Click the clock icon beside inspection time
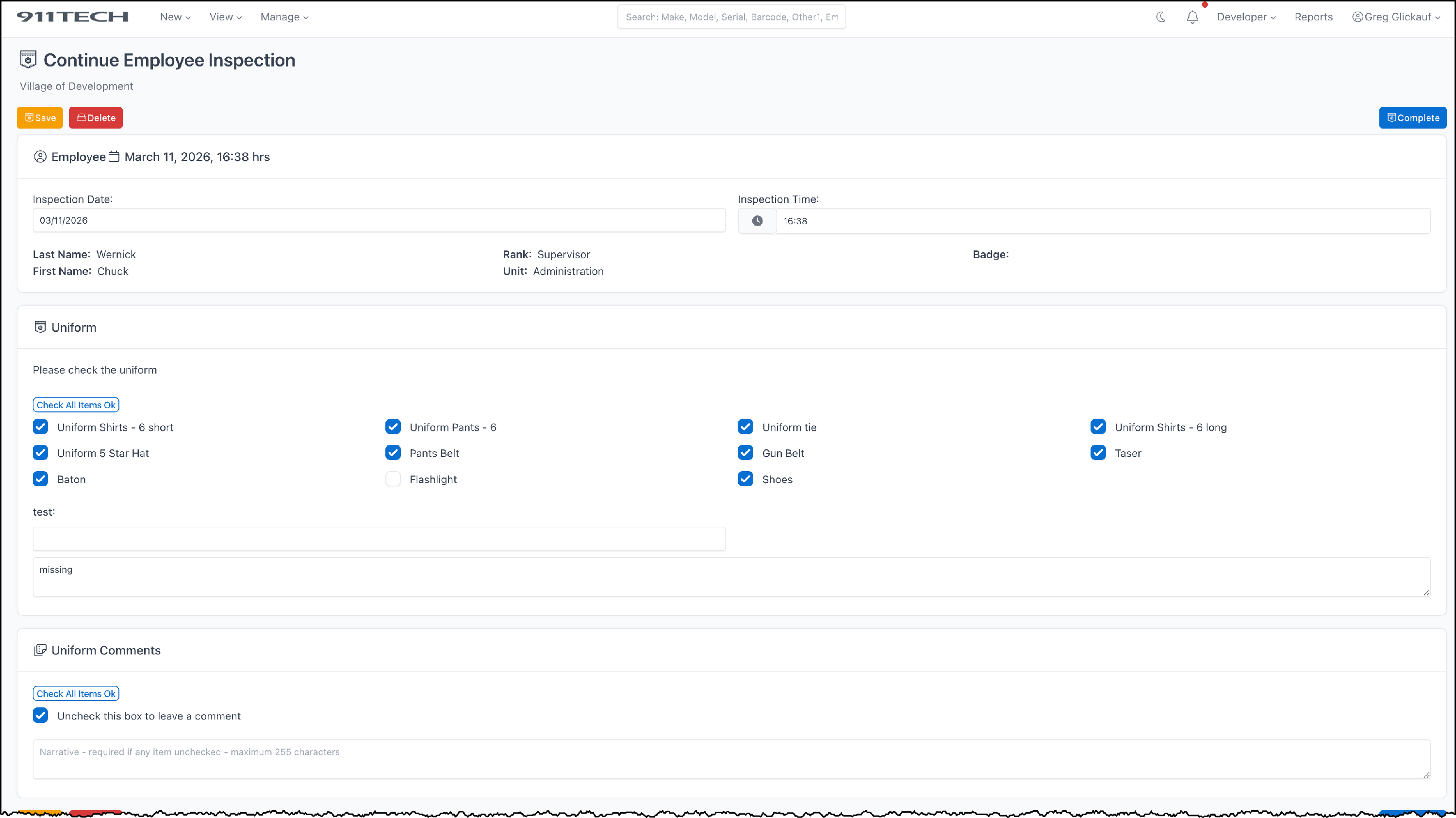Viewport: 1456px width, 818px height. coord(757,221)
